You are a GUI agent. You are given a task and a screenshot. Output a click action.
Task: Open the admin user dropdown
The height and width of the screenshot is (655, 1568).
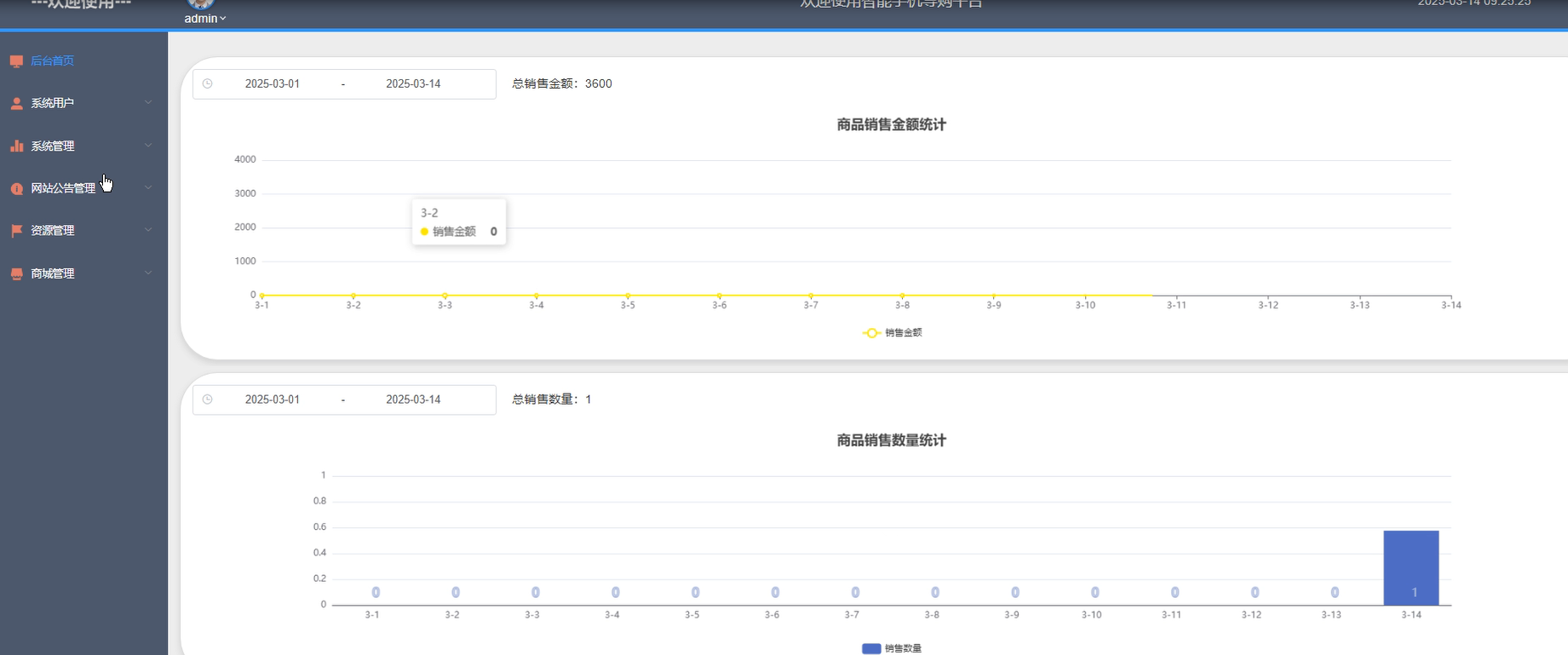tap(205, 19)
